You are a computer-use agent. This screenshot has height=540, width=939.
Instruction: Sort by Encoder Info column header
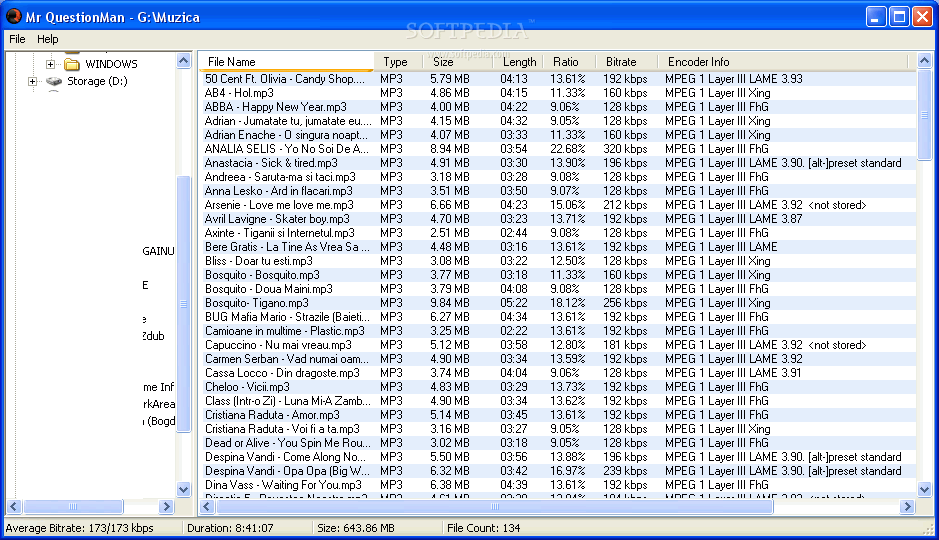point(783,62)
